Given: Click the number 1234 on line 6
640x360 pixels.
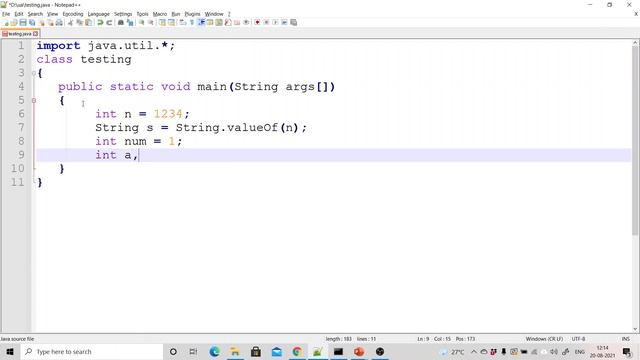Looking at the screenshot, I should pyautogui.click(x=168, y=114).
